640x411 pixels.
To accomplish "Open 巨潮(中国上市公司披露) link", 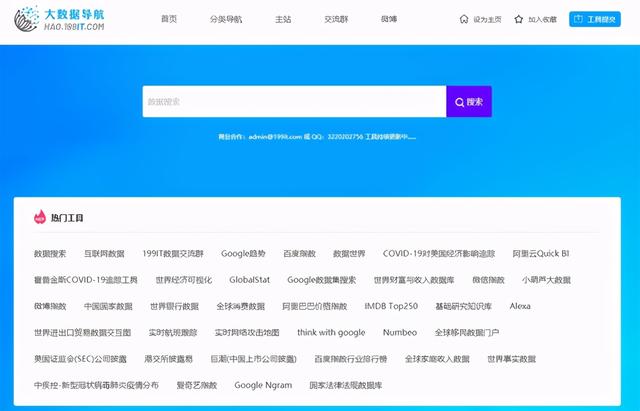I will [x=253, y=359].
